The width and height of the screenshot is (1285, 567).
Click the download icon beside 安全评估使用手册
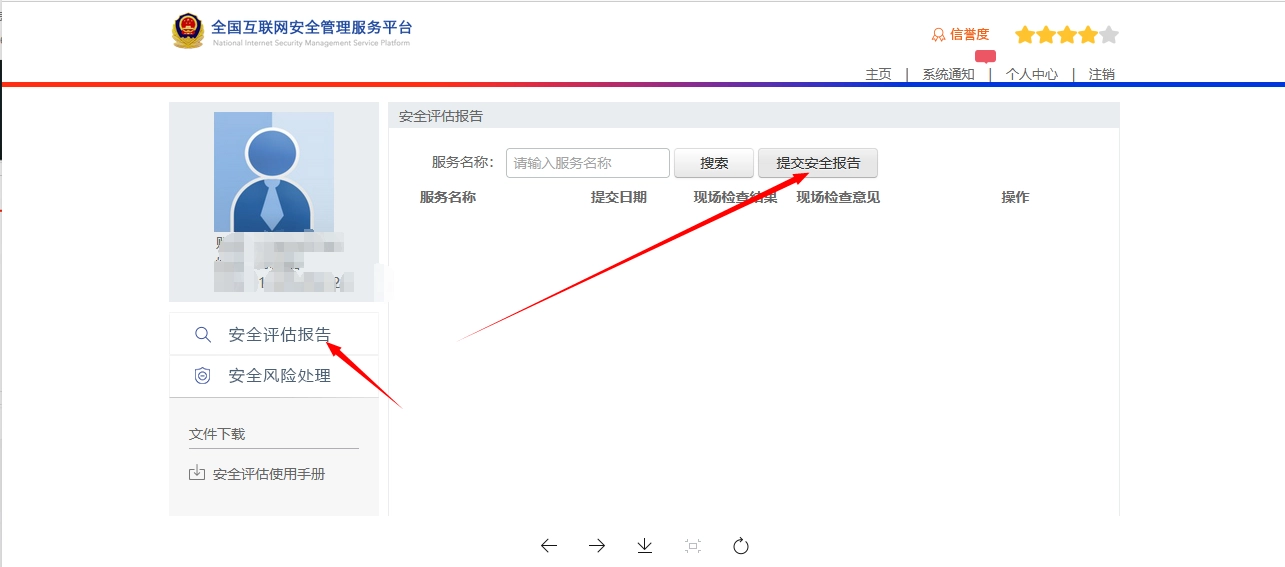[x=197, y=473]
